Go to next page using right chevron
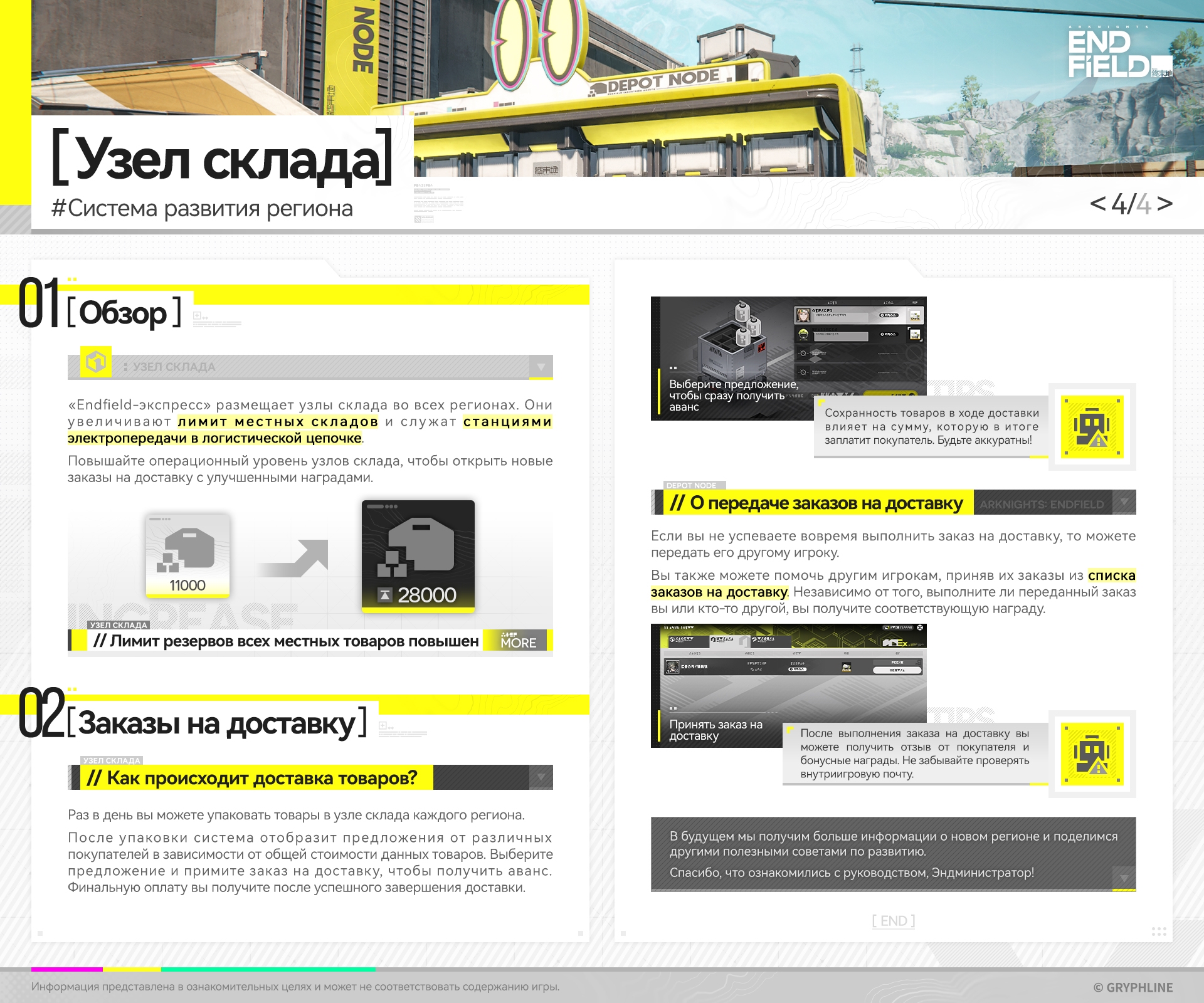1204x1003 pixels. [1164, 203]
